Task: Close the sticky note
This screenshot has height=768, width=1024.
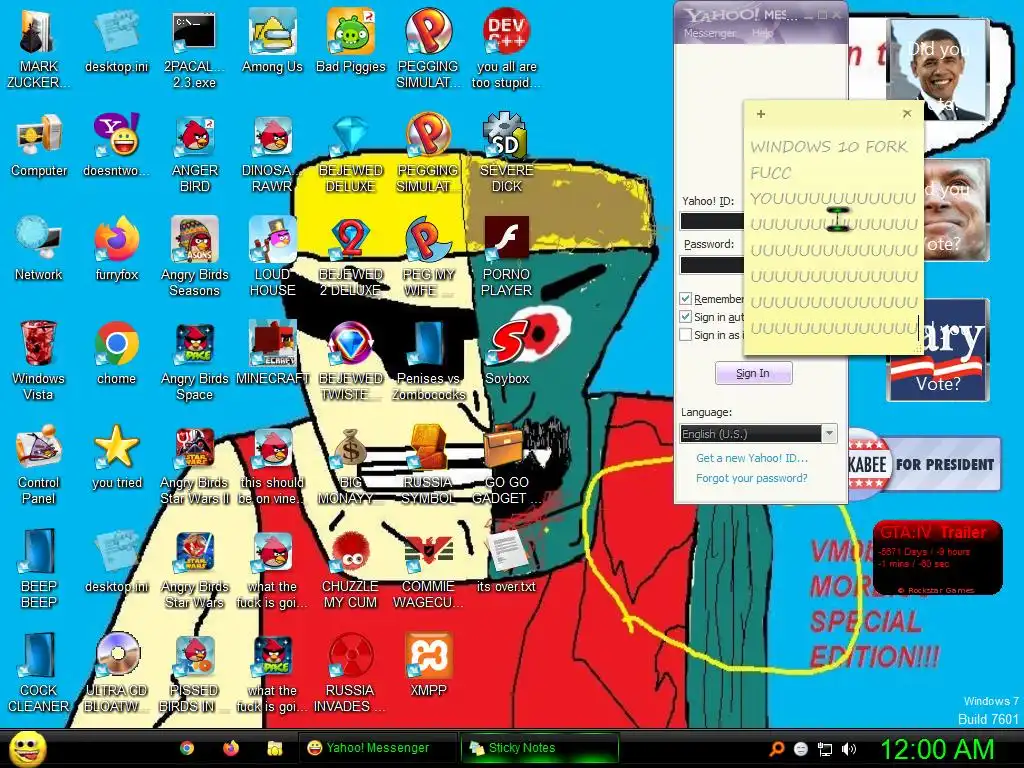Action: coord(906,114)
